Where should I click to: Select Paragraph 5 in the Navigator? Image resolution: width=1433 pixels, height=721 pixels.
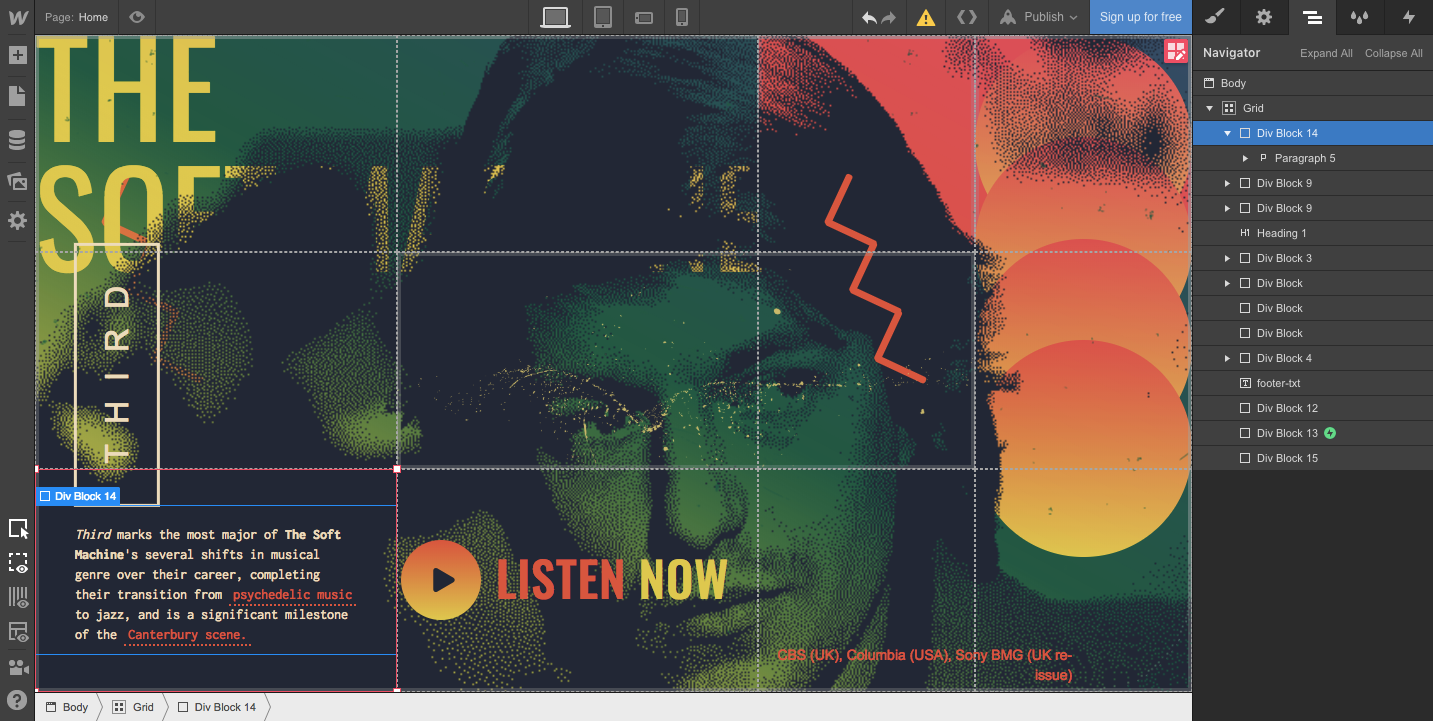1312,158
